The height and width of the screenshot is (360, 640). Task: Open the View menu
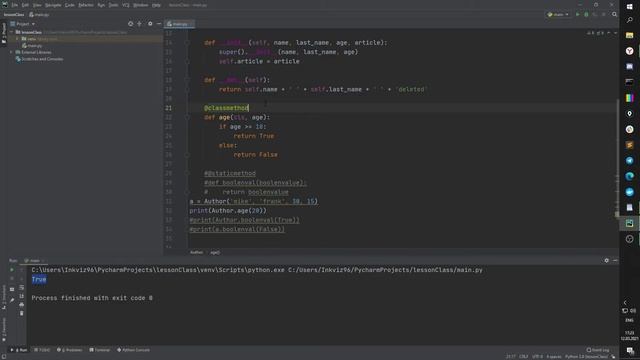[37, 5]
